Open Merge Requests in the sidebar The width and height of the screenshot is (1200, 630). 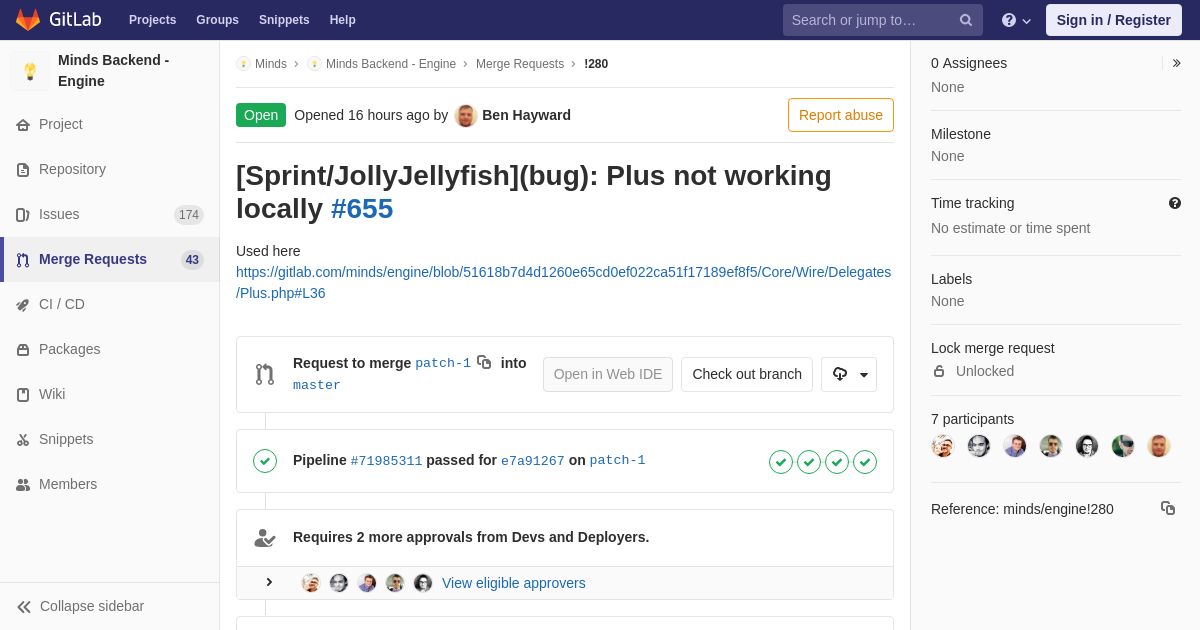click(110, 259)
